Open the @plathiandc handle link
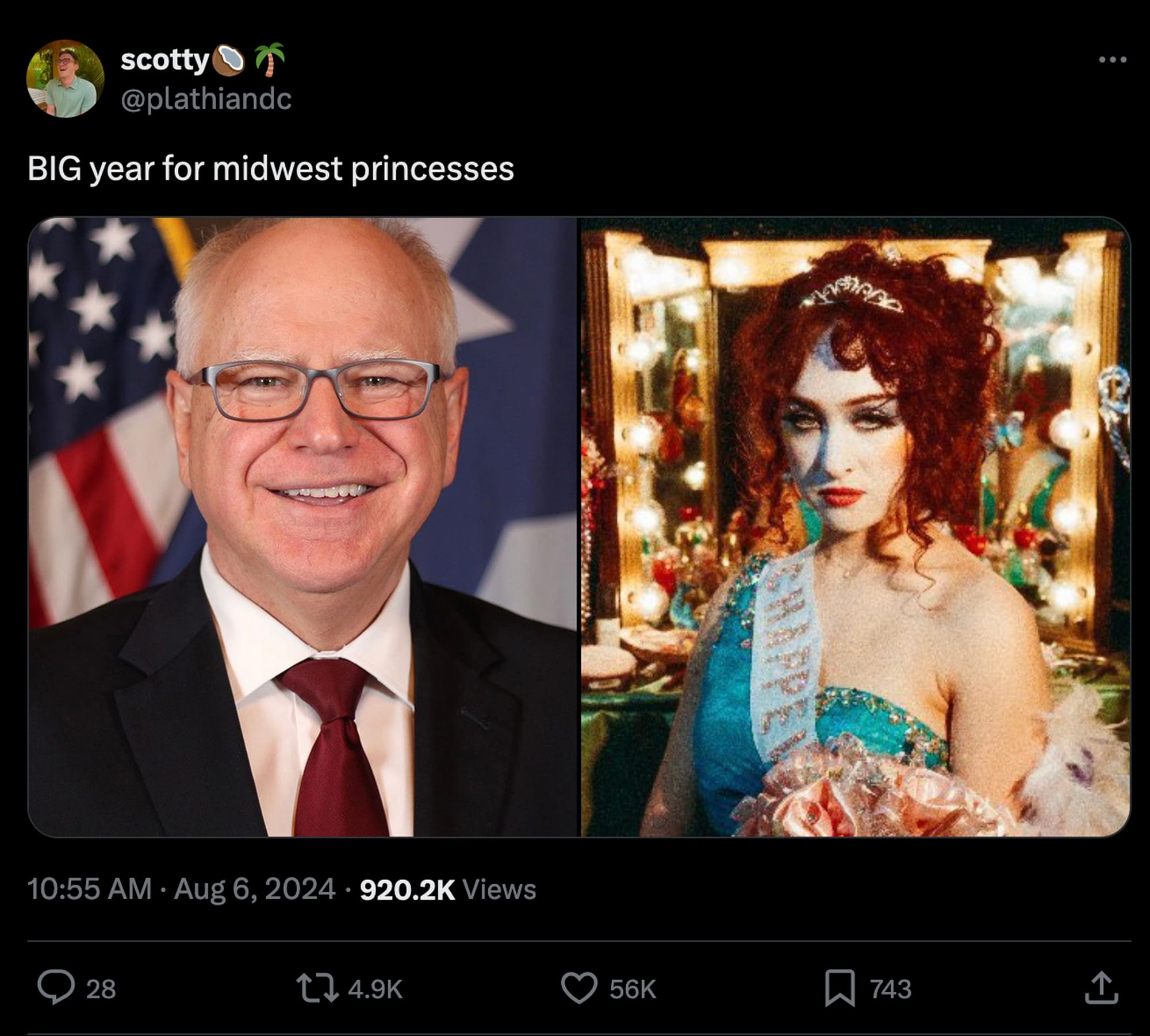This screenshot has height=1036, width=1150. point(206,99)
